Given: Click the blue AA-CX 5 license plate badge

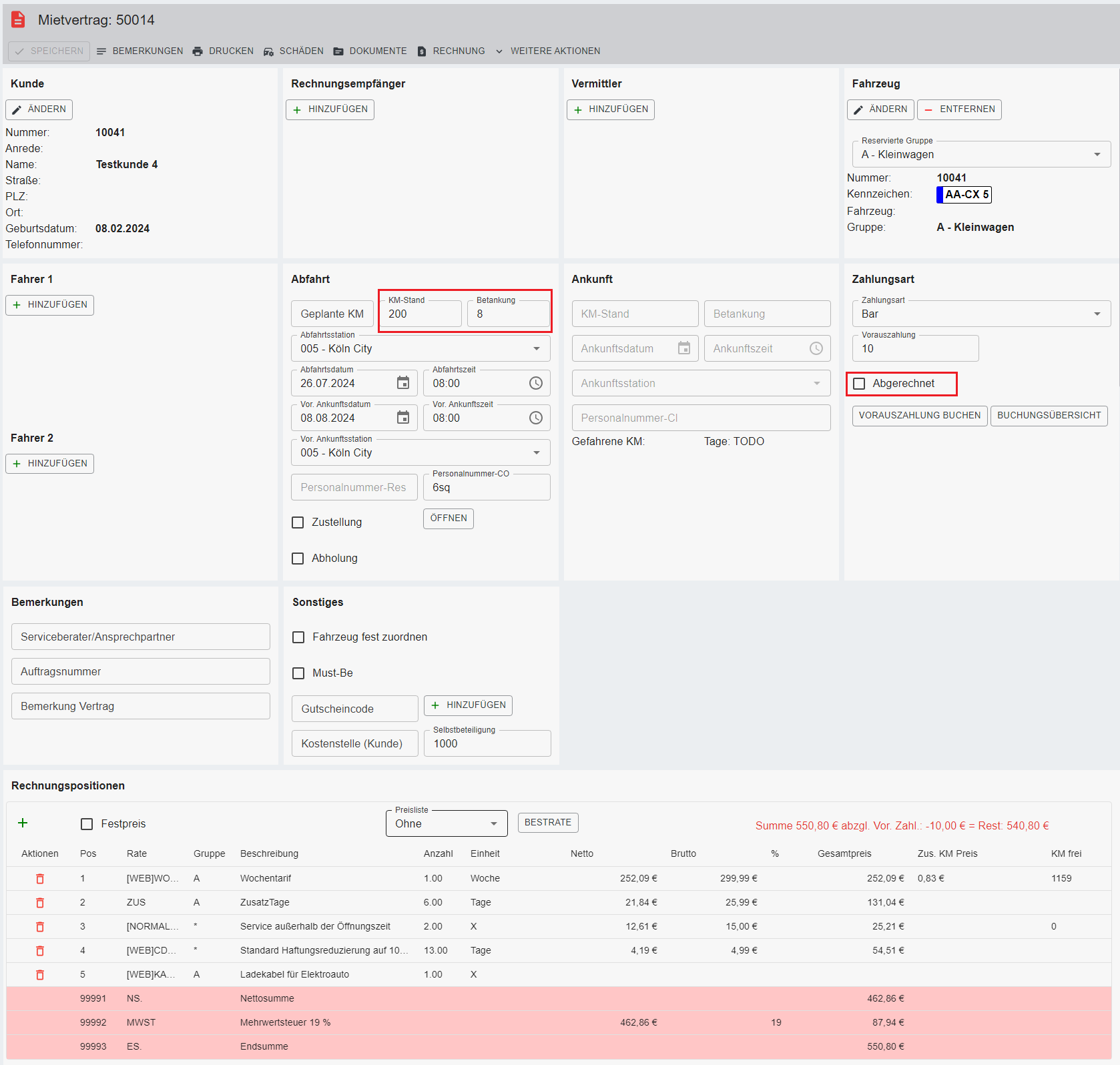Looking at the screenshot, I should click(964, 195).
